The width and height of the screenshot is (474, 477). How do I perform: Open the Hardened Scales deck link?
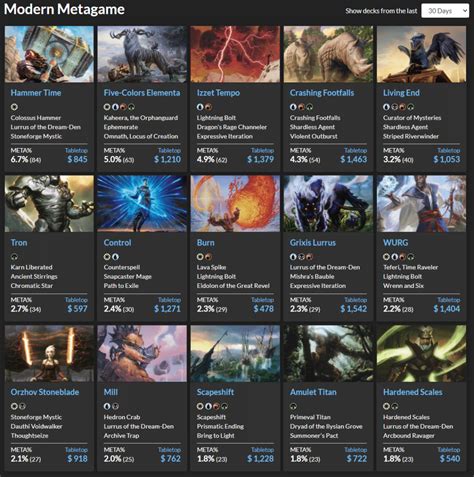click(x=413, y=392)
